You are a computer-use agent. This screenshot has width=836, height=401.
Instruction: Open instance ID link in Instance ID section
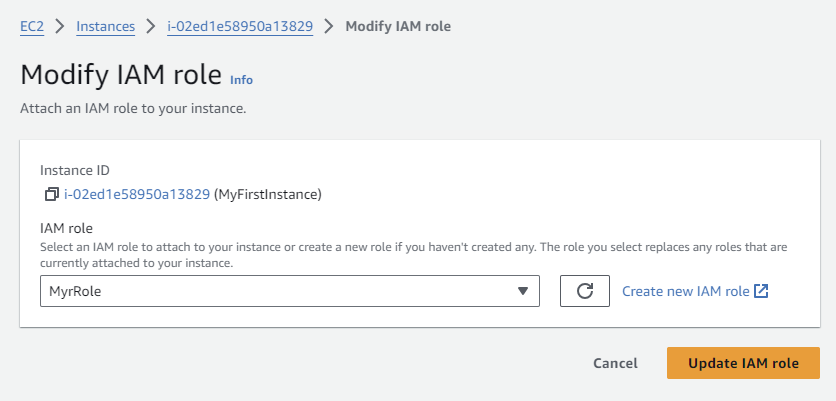[137, 195]
